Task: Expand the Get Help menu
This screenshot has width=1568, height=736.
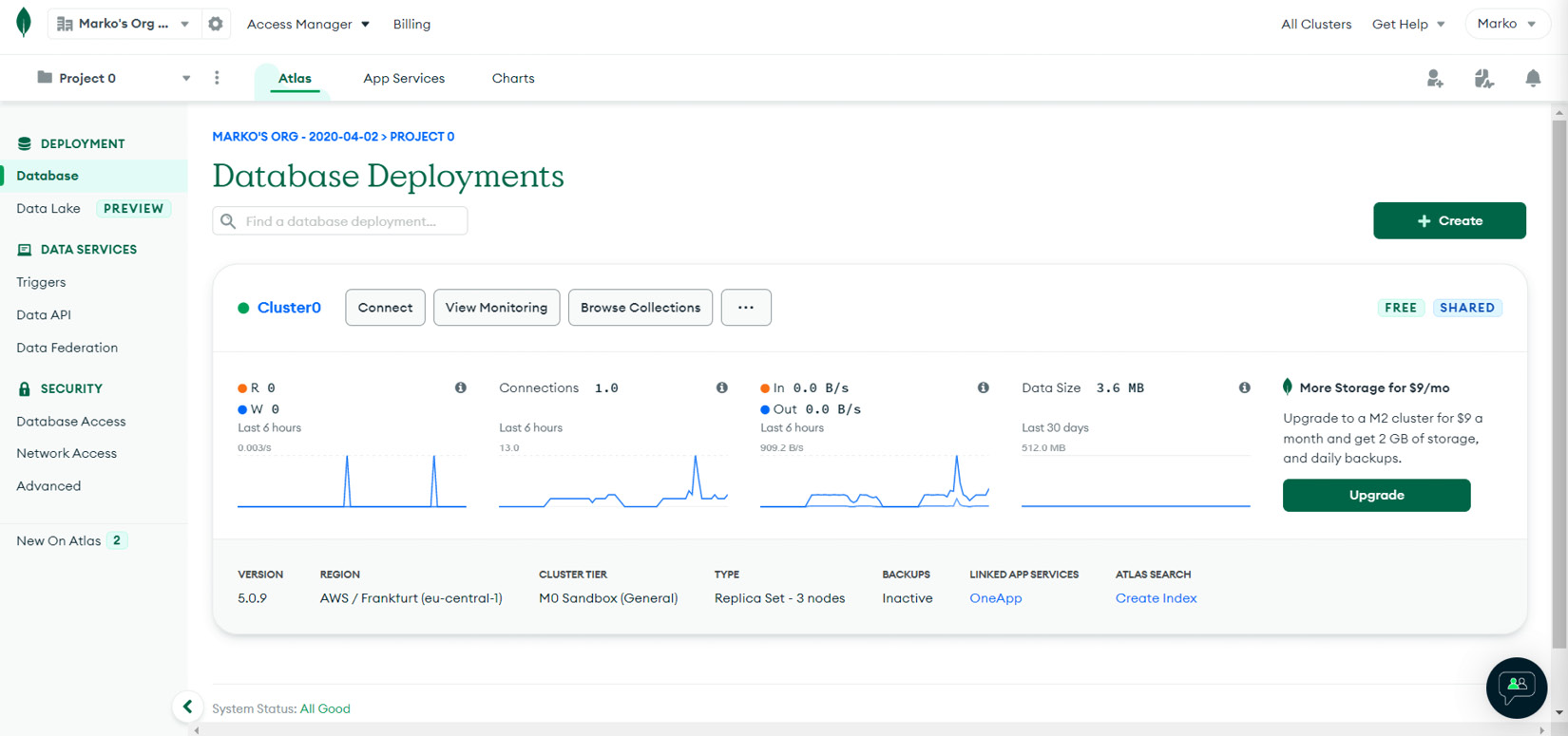Action: [1407, 24]
